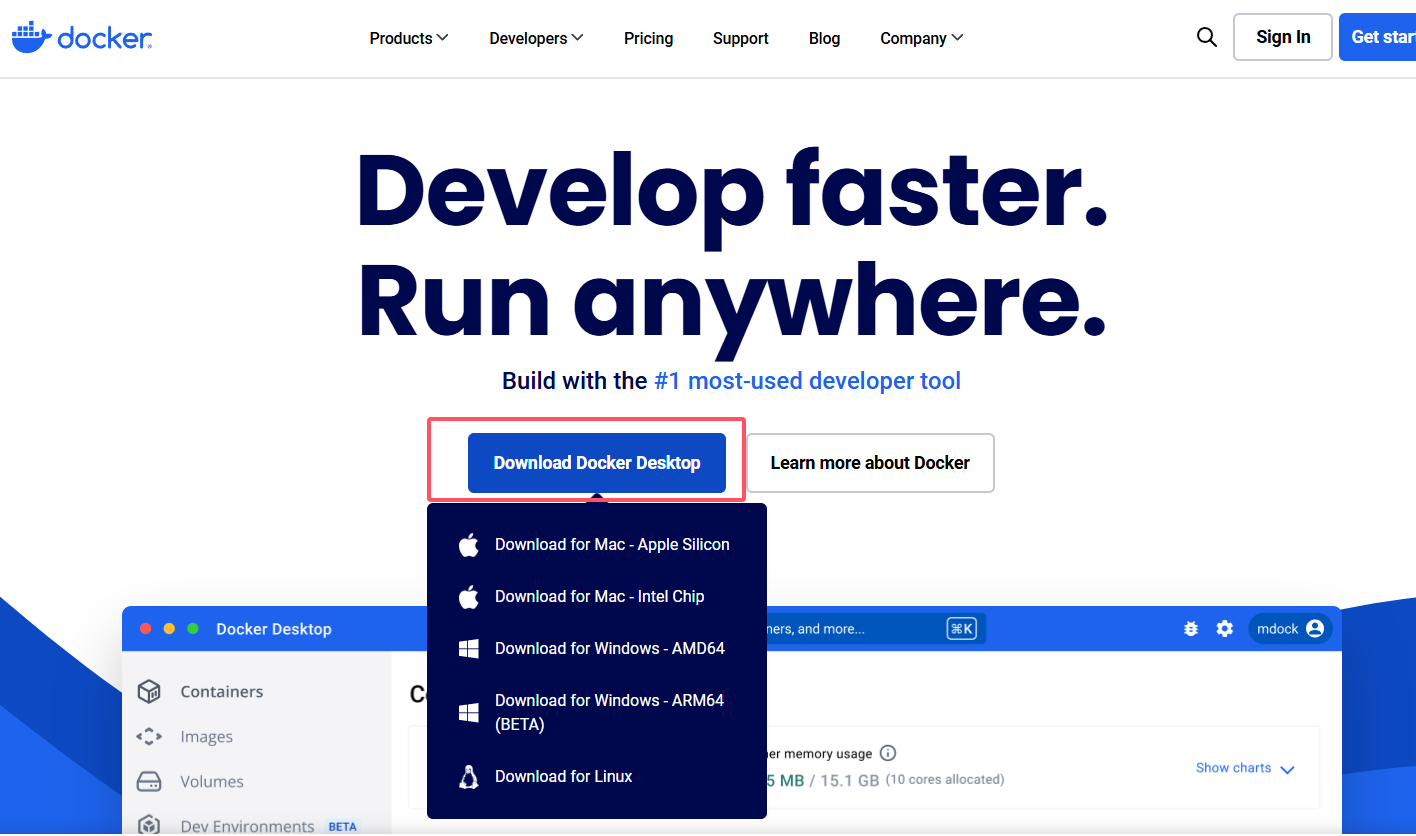Screen dimensions: 1416x836
Task: Click the Volumes drive icon in sidebar
Action: 149,781
